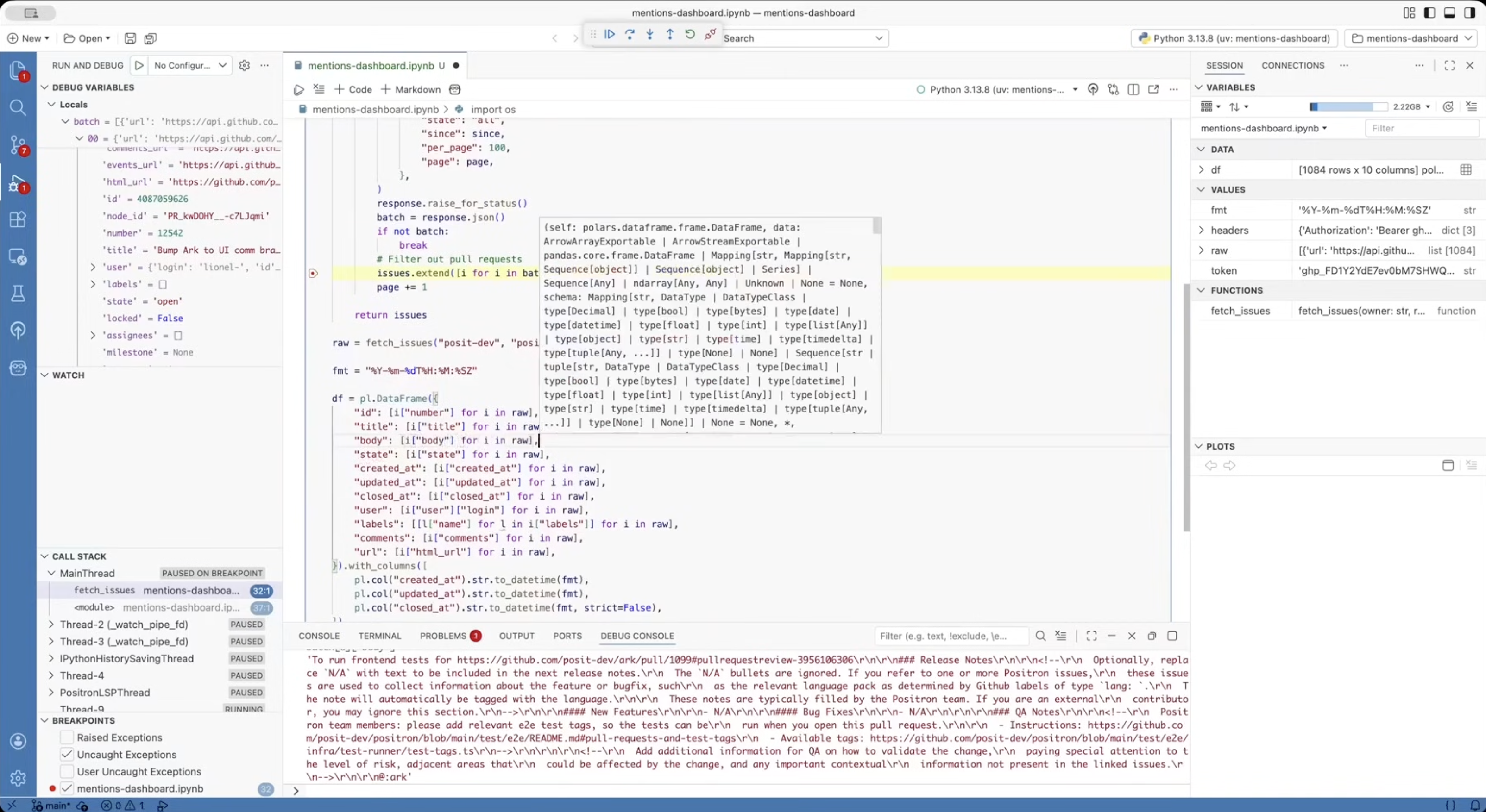The image size is (1486, 812).
Task: Open df in the data viewer
Action: [1466, 169]
